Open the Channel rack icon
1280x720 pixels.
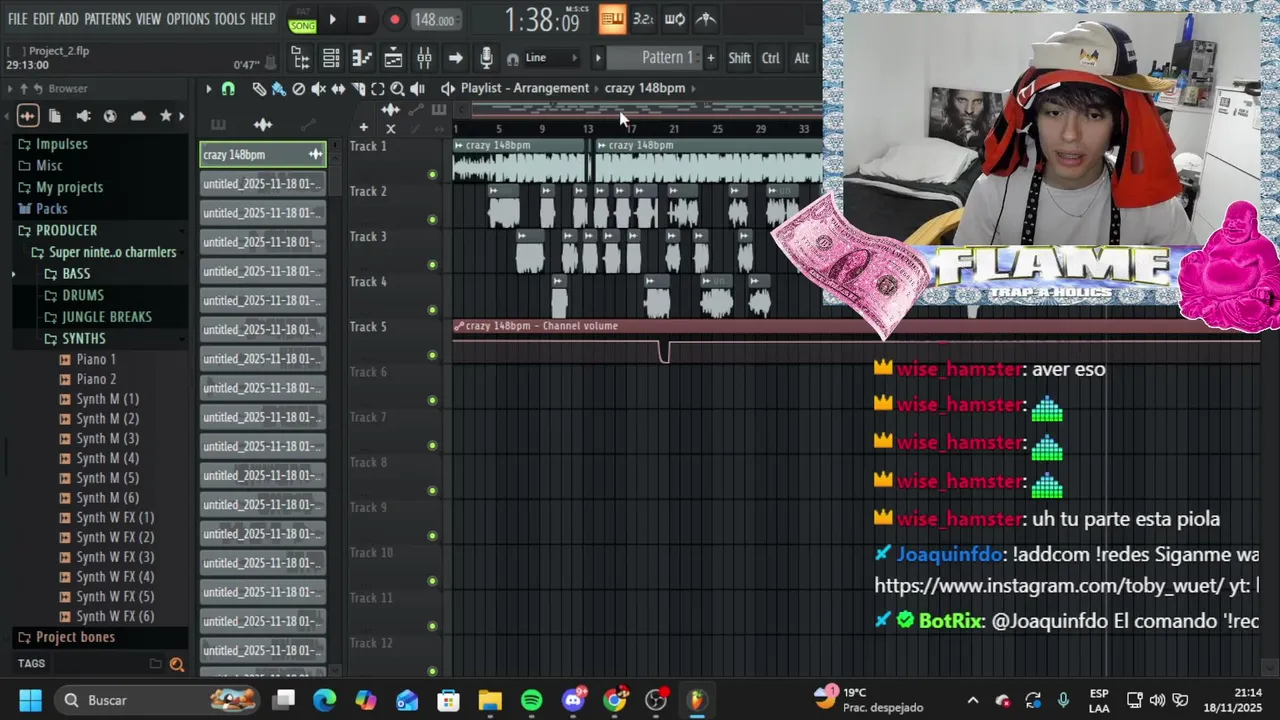tap(331, 58)
